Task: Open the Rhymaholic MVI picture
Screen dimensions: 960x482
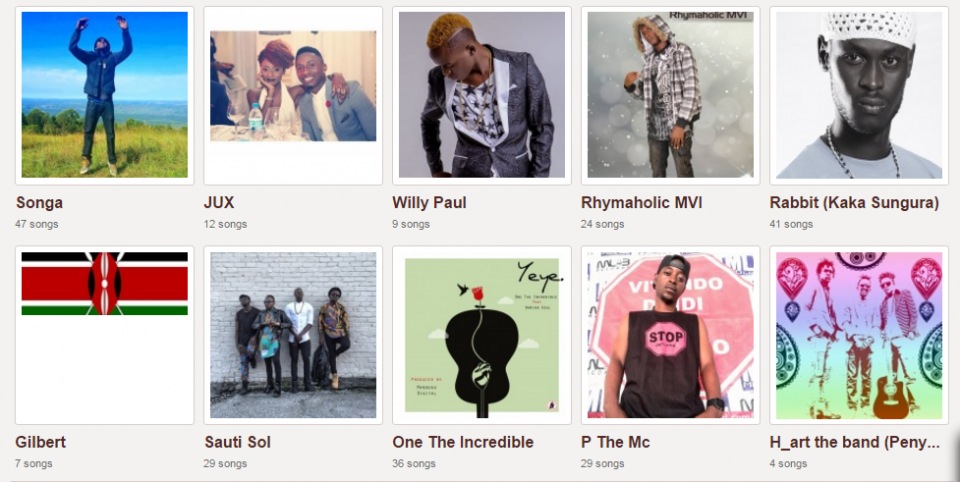Action: click(x=670, y=95)
